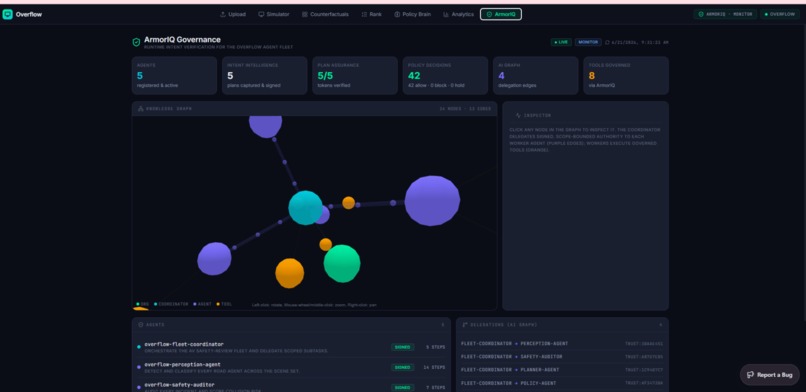Click SIGNED badge for perception-agent

[x=402, y=367]
